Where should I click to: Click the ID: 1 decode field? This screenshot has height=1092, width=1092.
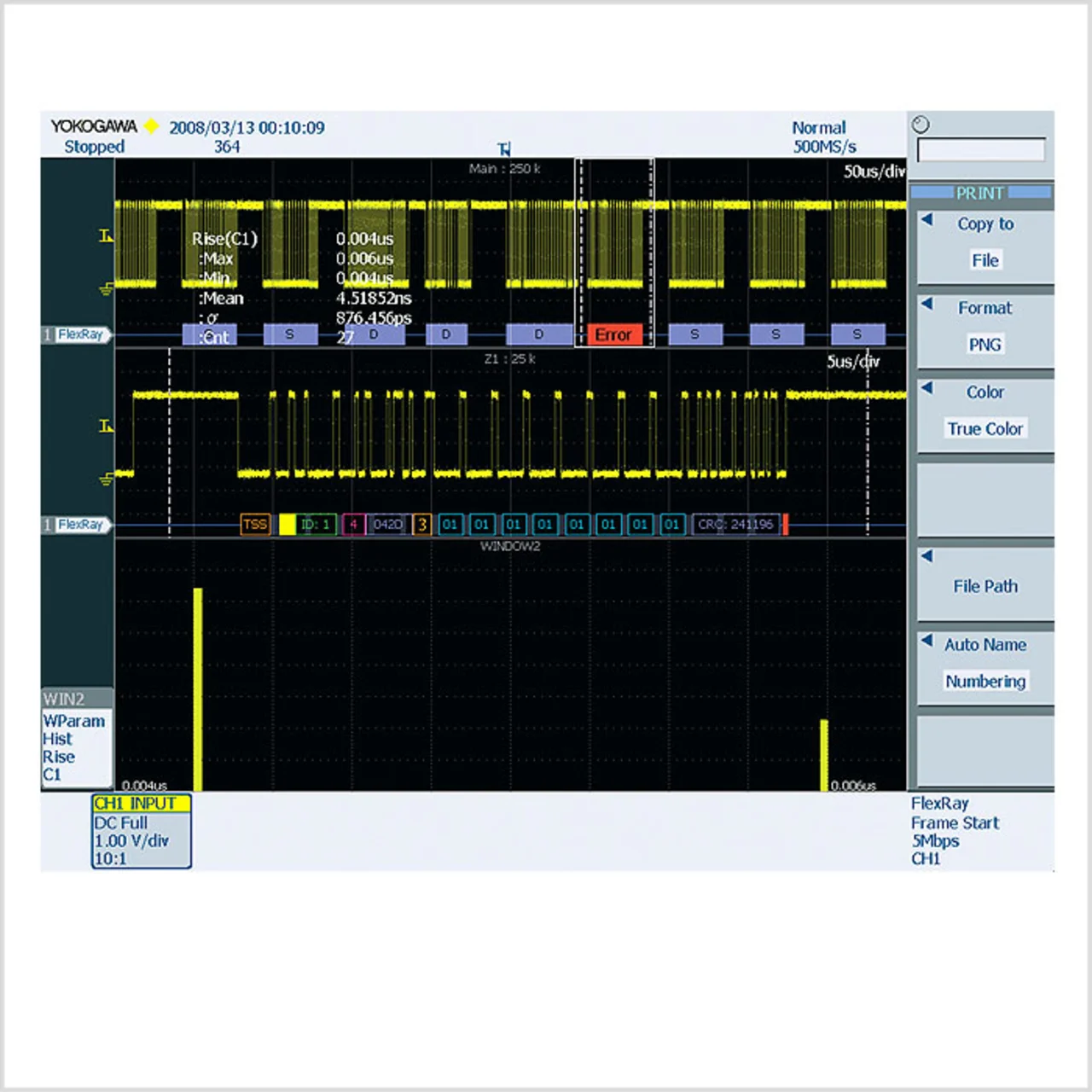pos(316,524)
